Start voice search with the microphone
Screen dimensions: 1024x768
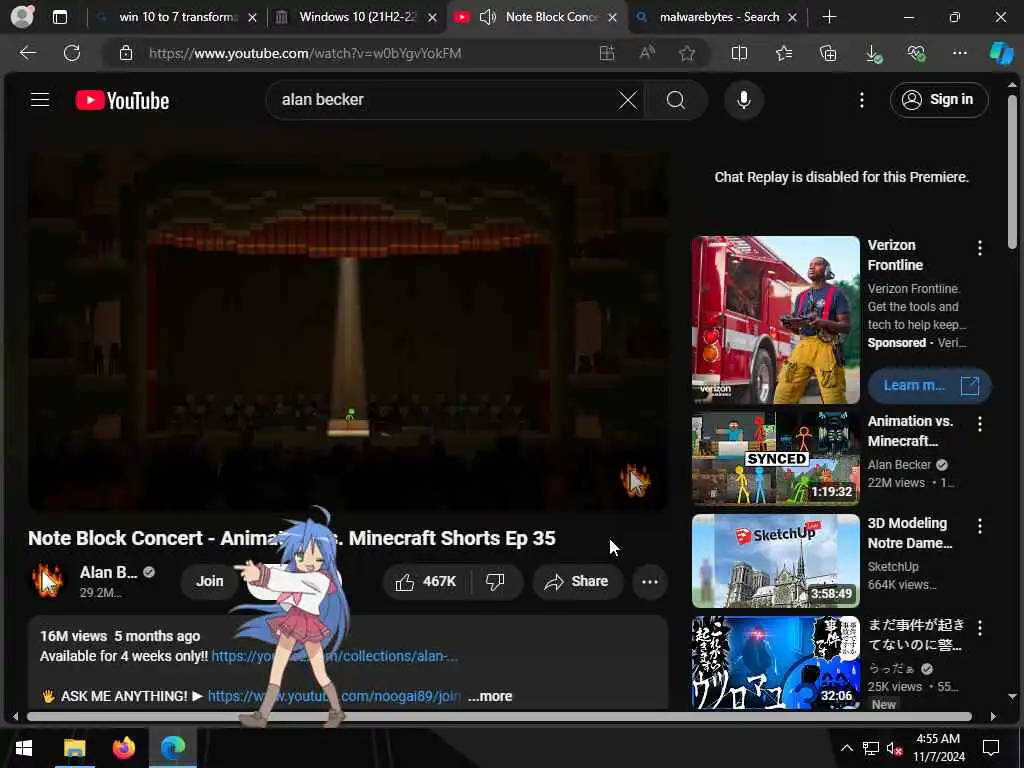(x=743, y=100)
